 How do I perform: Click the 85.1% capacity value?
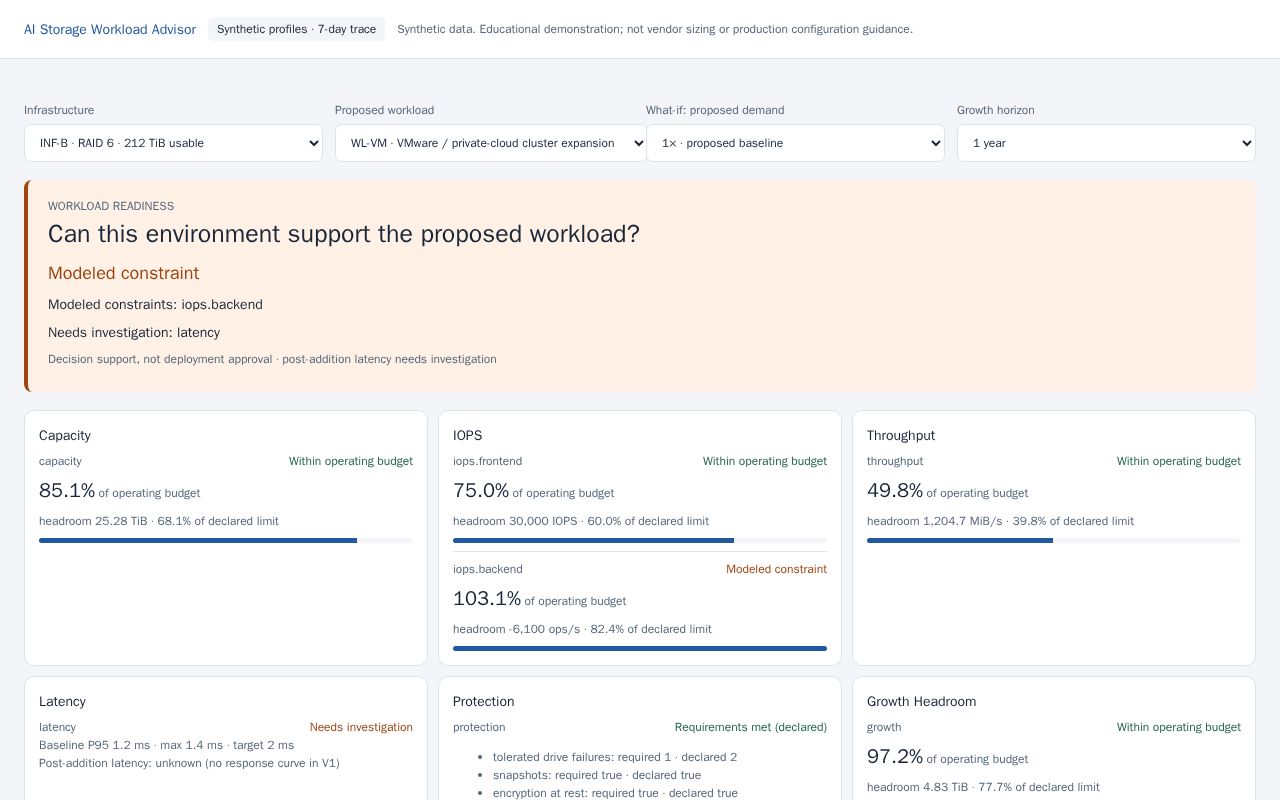tap(67, 491)
